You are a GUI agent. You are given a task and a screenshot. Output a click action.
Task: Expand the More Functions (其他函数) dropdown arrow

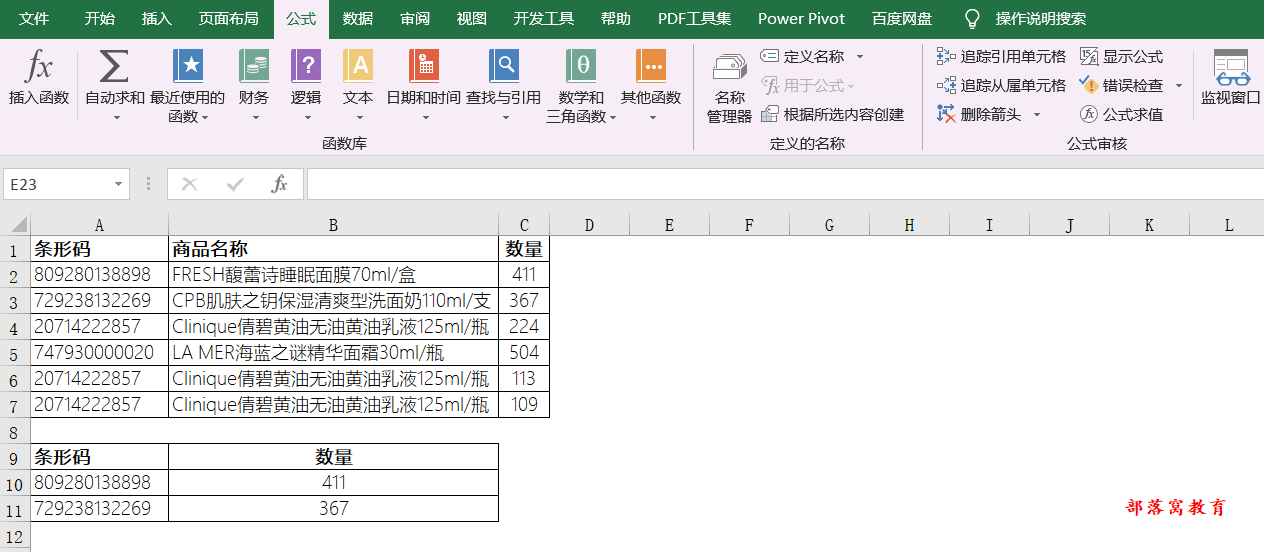click(x=651, y=117)
